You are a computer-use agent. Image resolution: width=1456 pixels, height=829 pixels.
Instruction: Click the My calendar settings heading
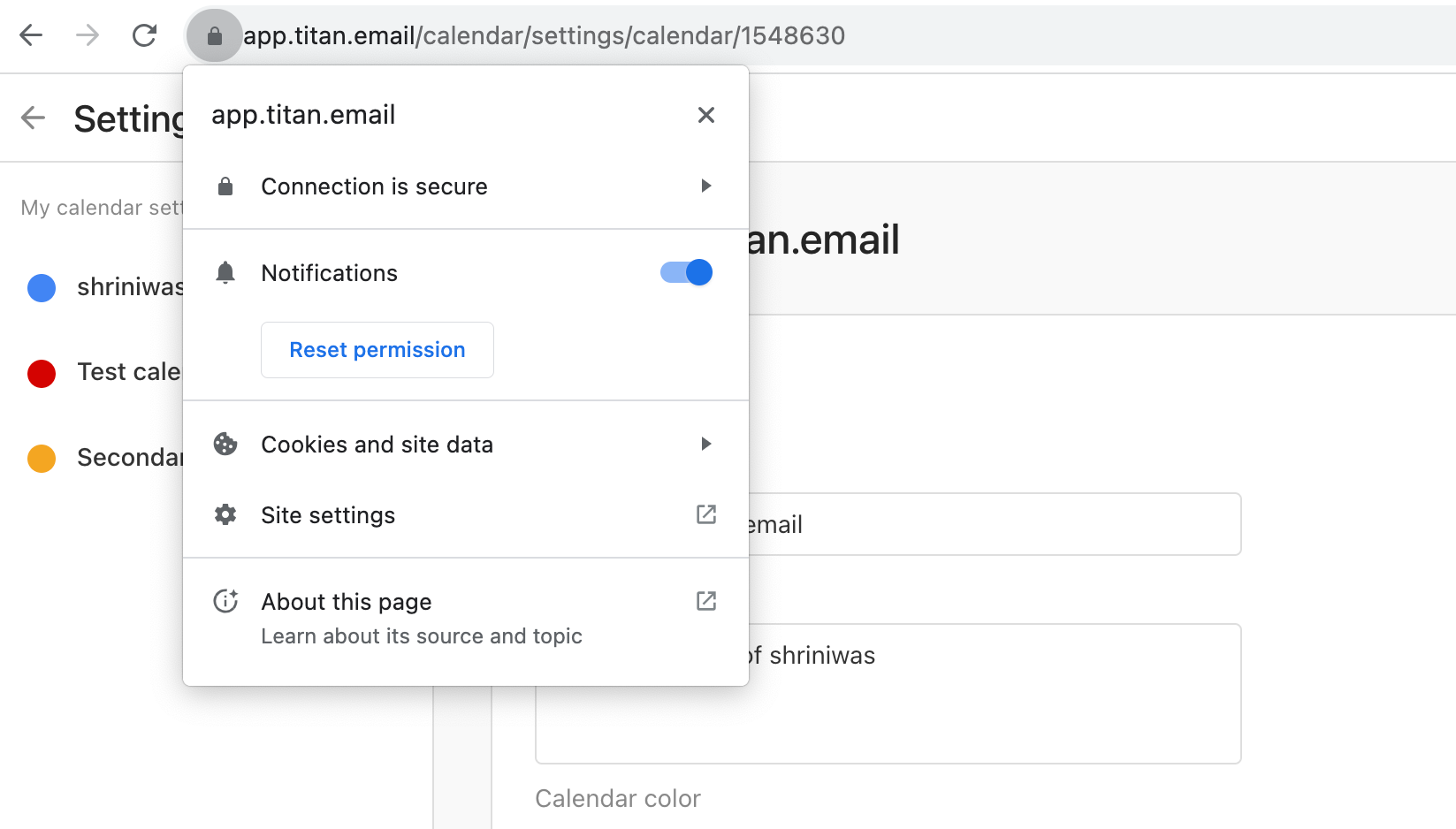point(103,208)
